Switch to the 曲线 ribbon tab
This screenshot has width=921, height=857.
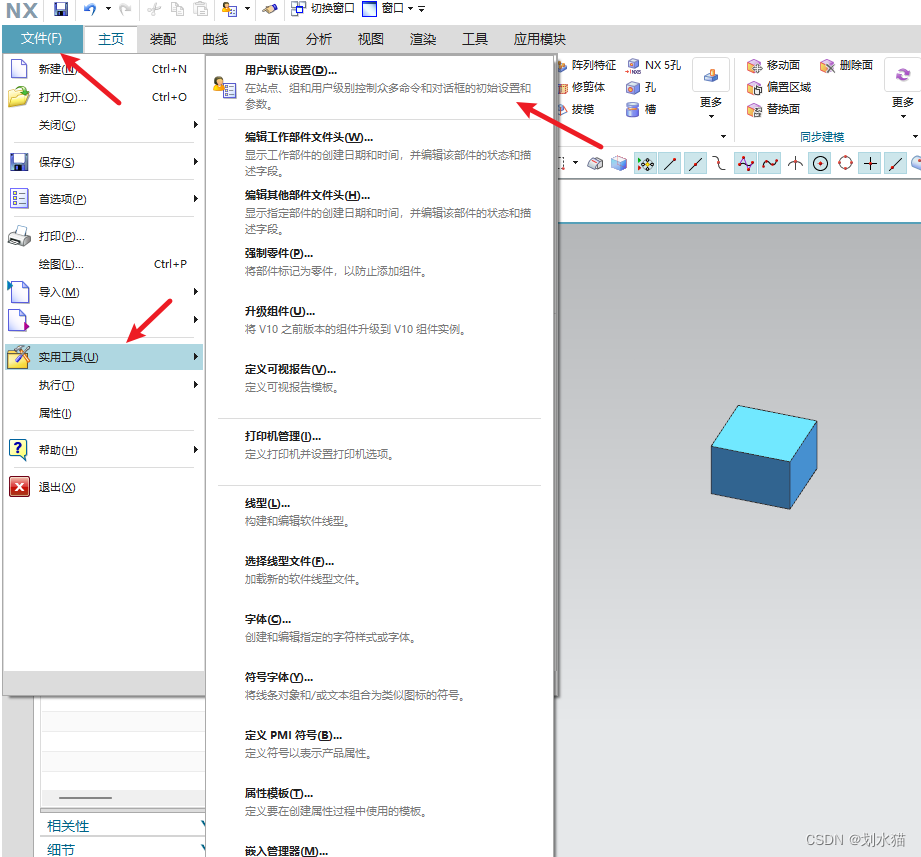coord(214,39)
